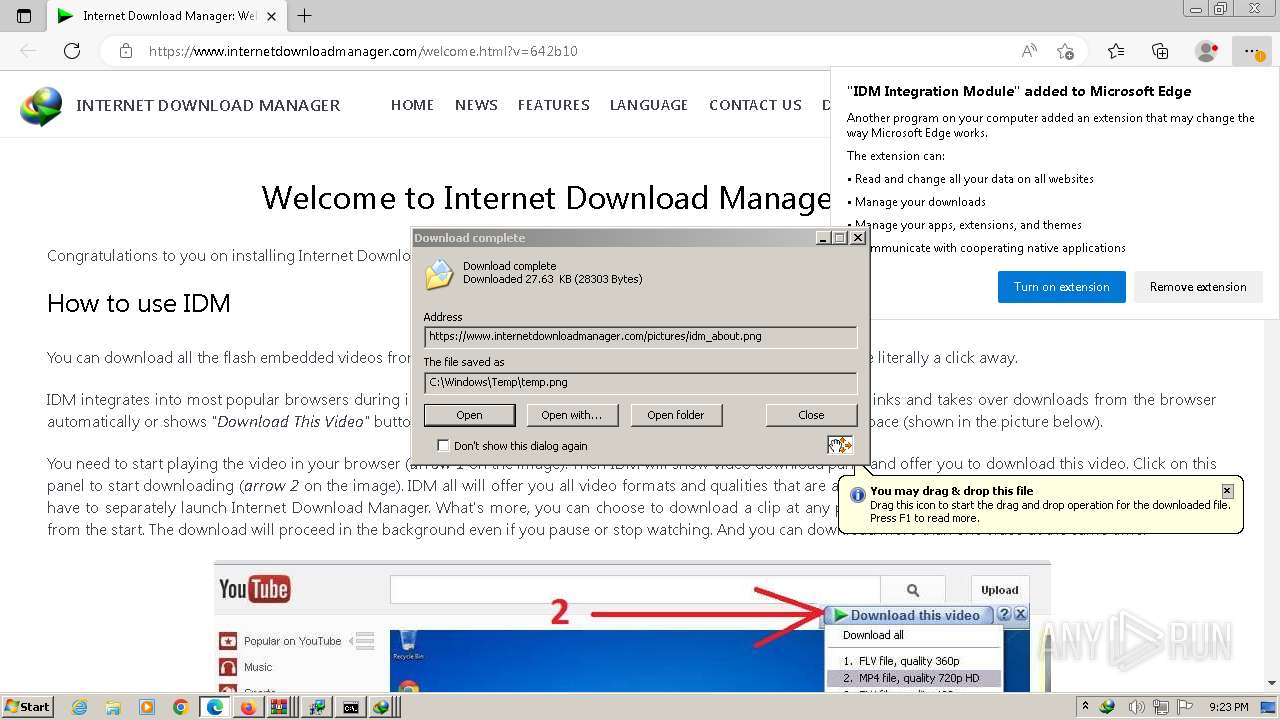This screenshot has height=720, width=1280.
Task: Go back to the previous page
Action: [x=28, y=51]
